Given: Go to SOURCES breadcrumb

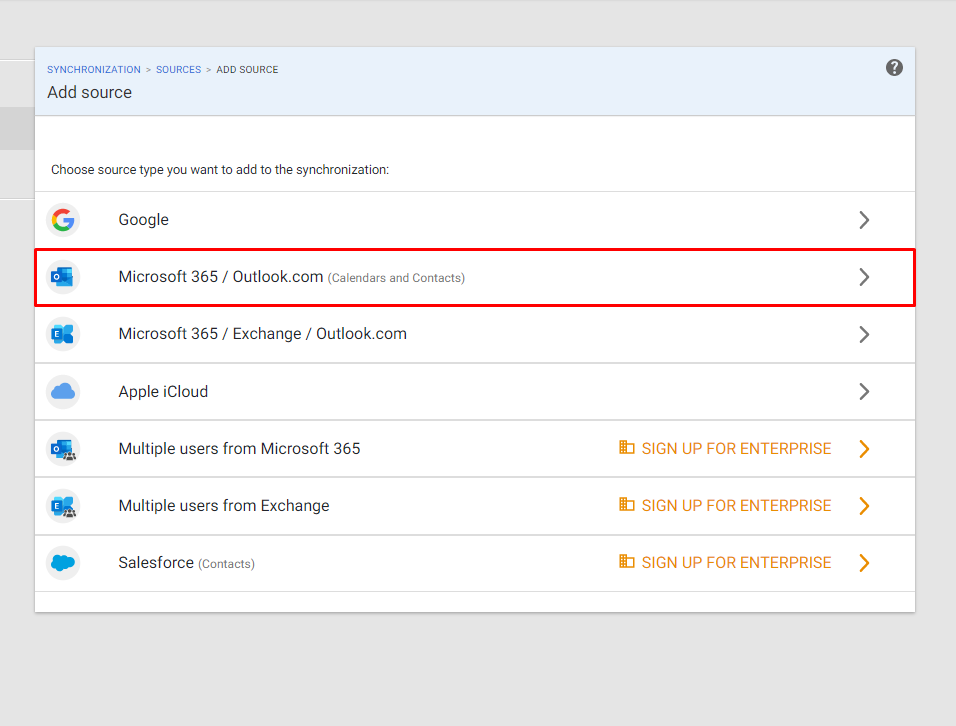Looking at the screenshot, I should [179, 69].
